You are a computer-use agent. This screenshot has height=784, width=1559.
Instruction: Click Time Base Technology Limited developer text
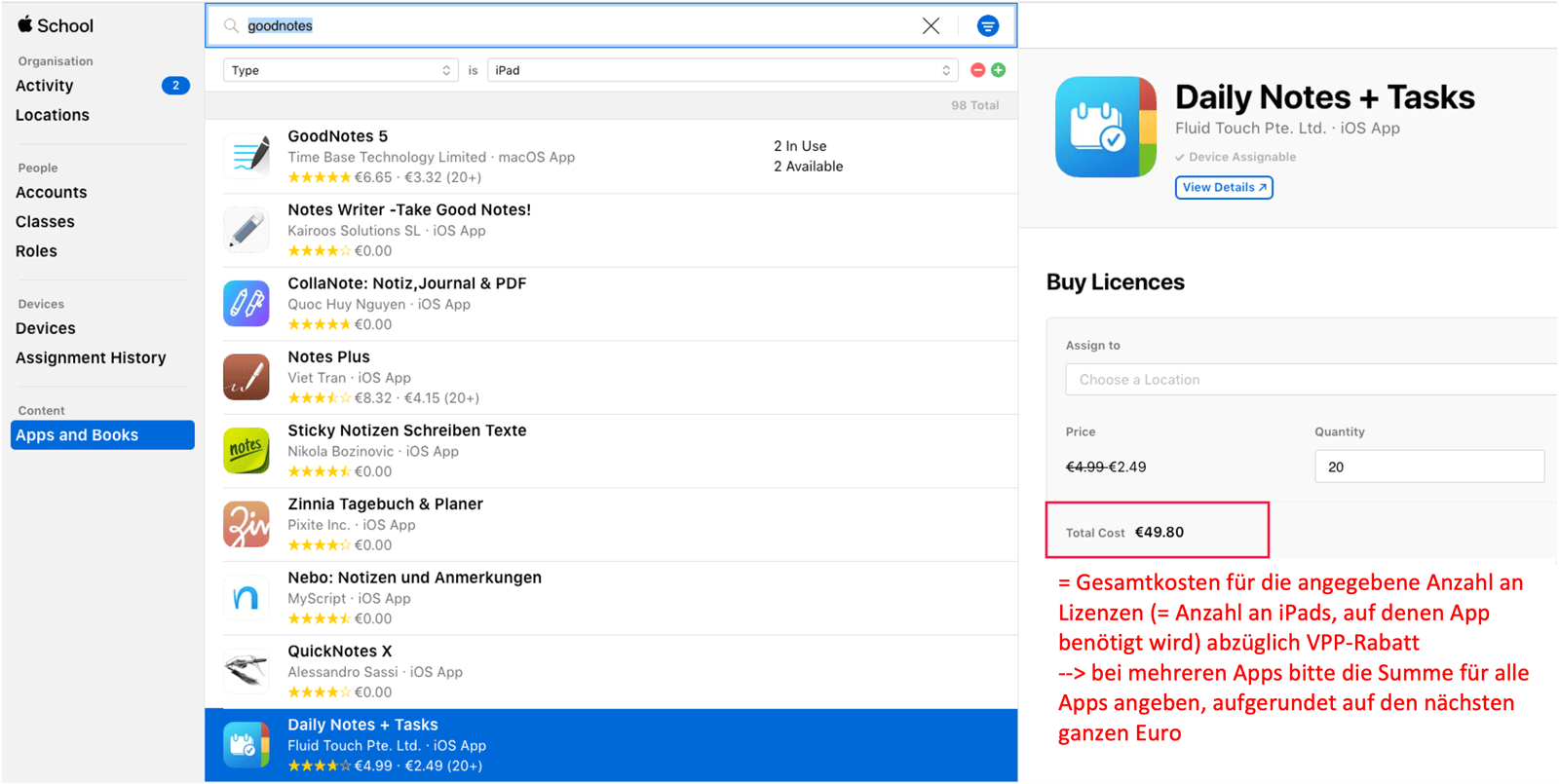click(x=387, y=157)
